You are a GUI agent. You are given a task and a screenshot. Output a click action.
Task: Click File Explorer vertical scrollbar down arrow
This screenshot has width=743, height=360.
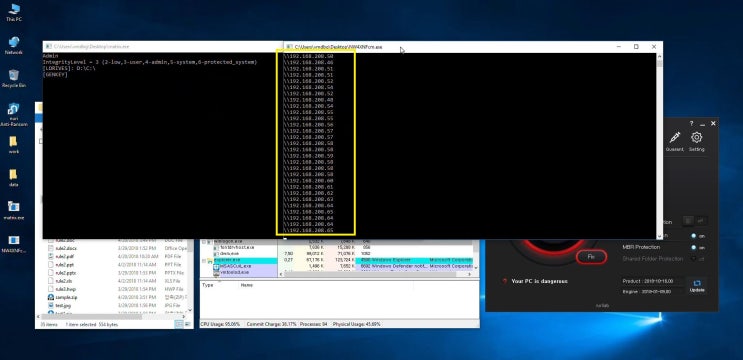[x=190, y=310]
